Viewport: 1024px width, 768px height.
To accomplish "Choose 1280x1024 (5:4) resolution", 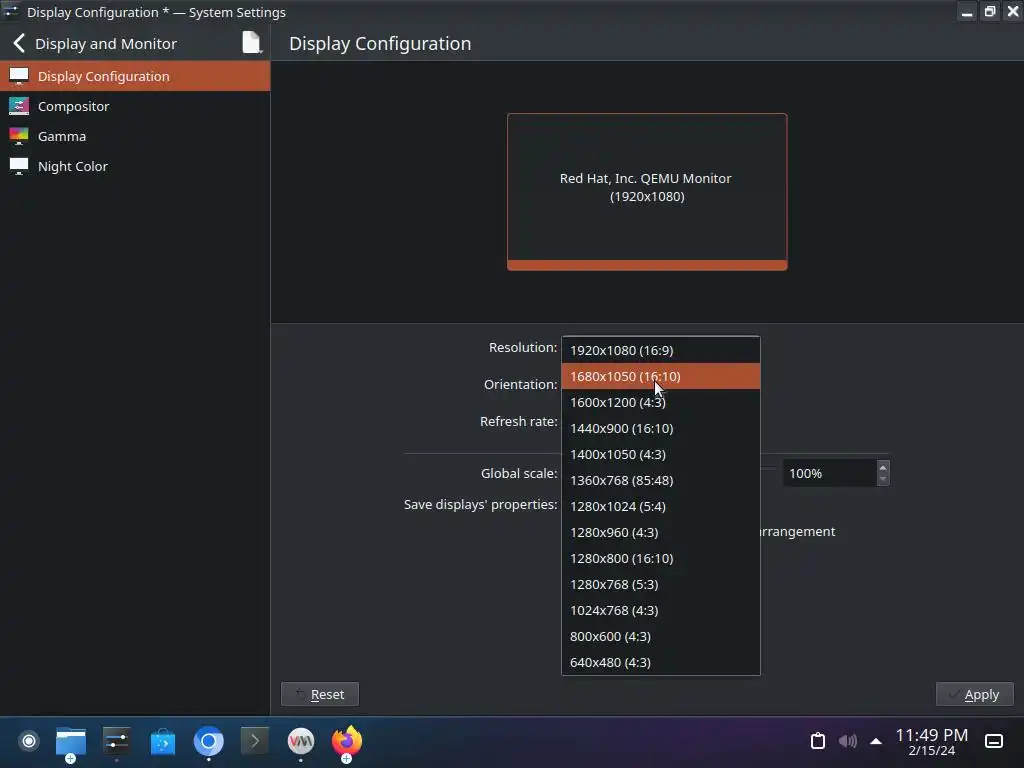I will [661, 506].
